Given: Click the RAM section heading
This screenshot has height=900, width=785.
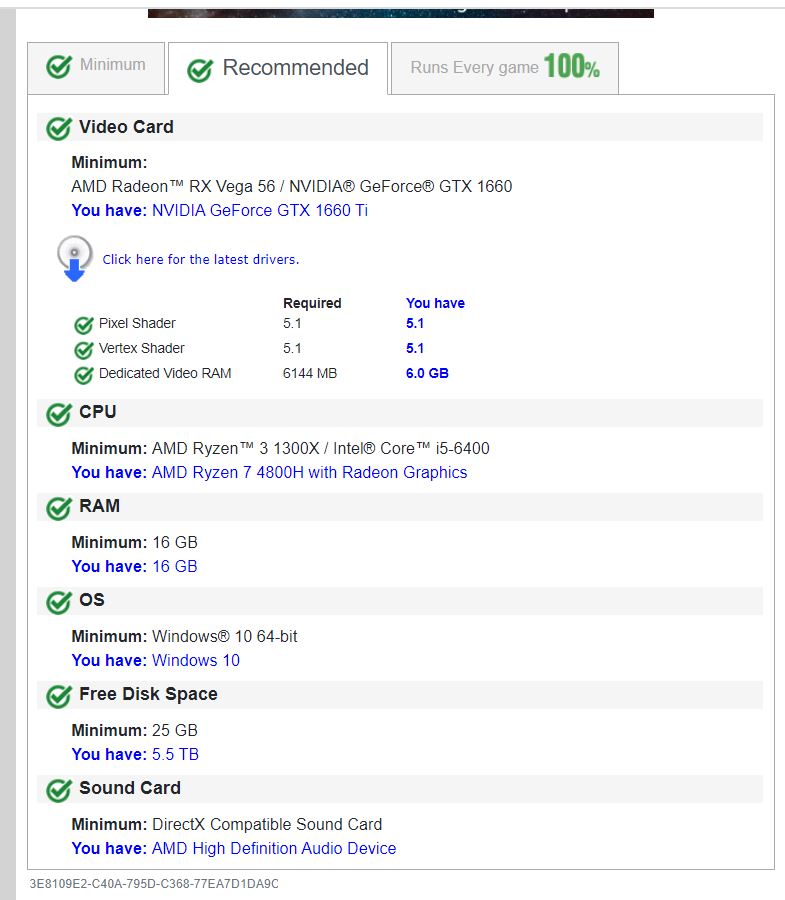Looking at the screenshot, I should pos(99,506).
